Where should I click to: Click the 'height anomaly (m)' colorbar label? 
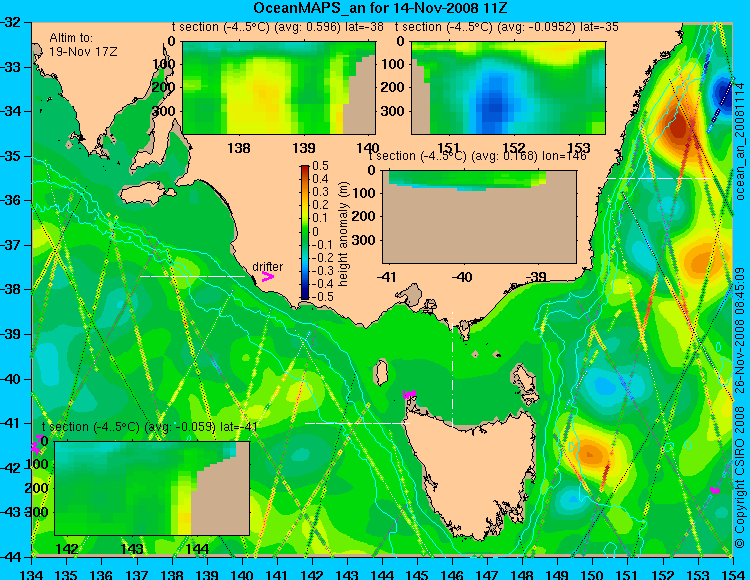point(343,234)
